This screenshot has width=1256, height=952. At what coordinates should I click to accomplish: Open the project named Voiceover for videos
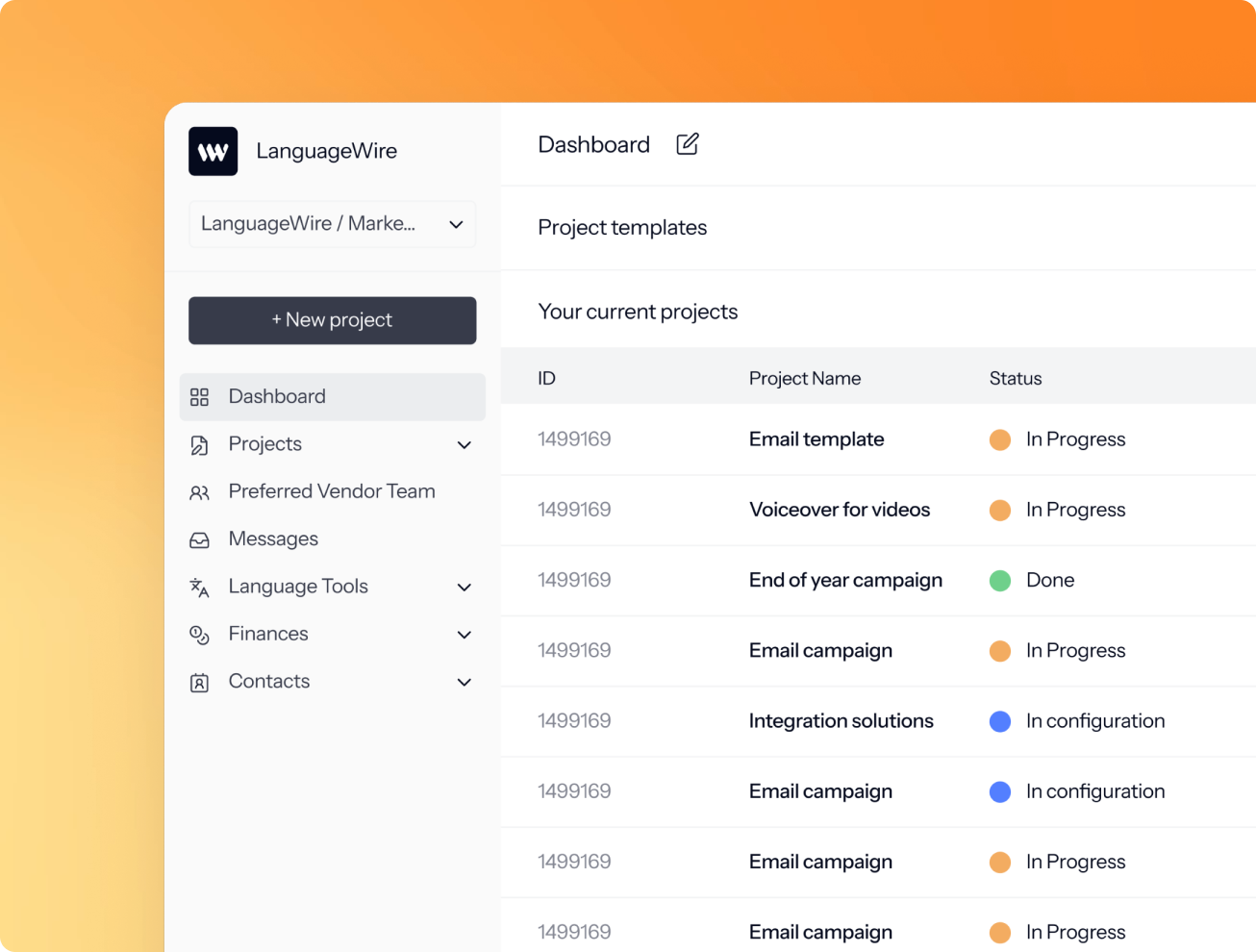point(839,510)
